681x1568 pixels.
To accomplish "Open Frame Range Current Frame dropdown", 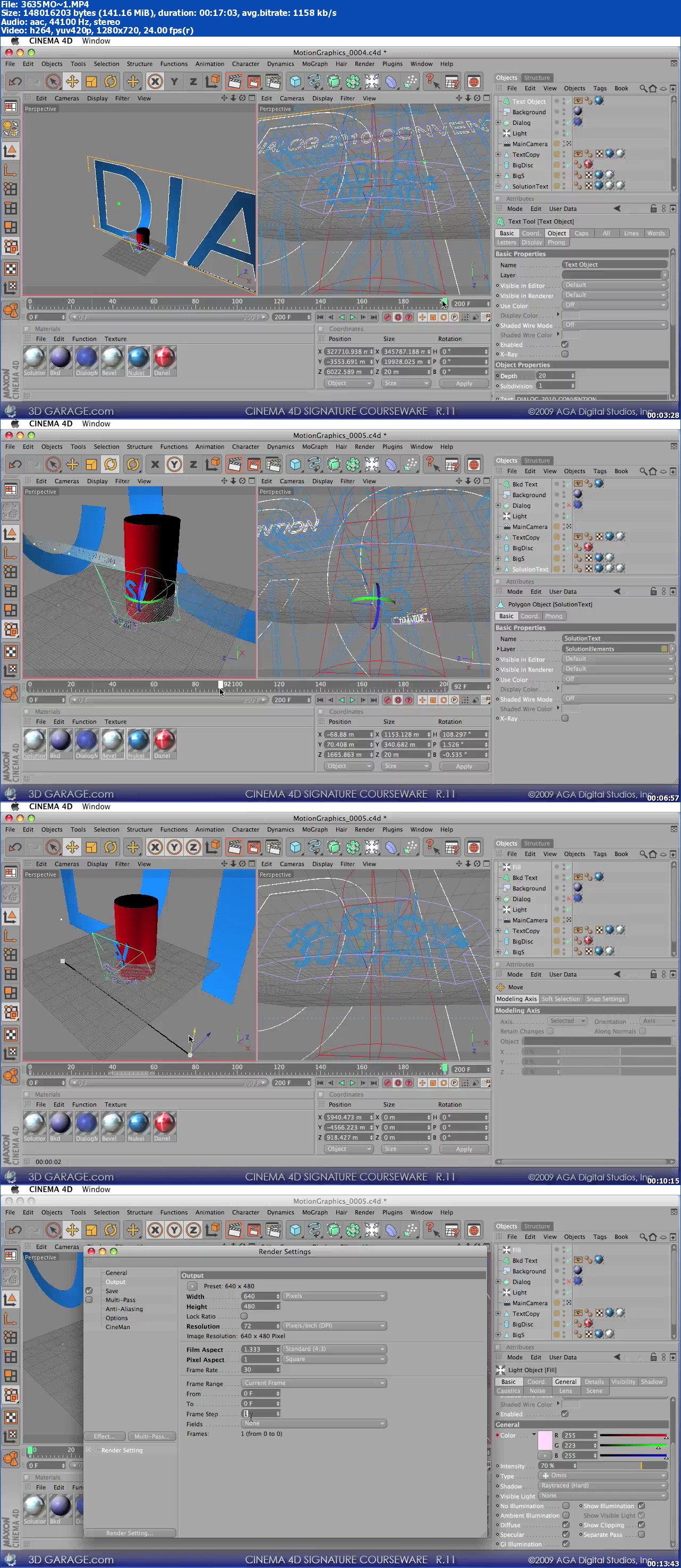I will tap(314, 1383).
